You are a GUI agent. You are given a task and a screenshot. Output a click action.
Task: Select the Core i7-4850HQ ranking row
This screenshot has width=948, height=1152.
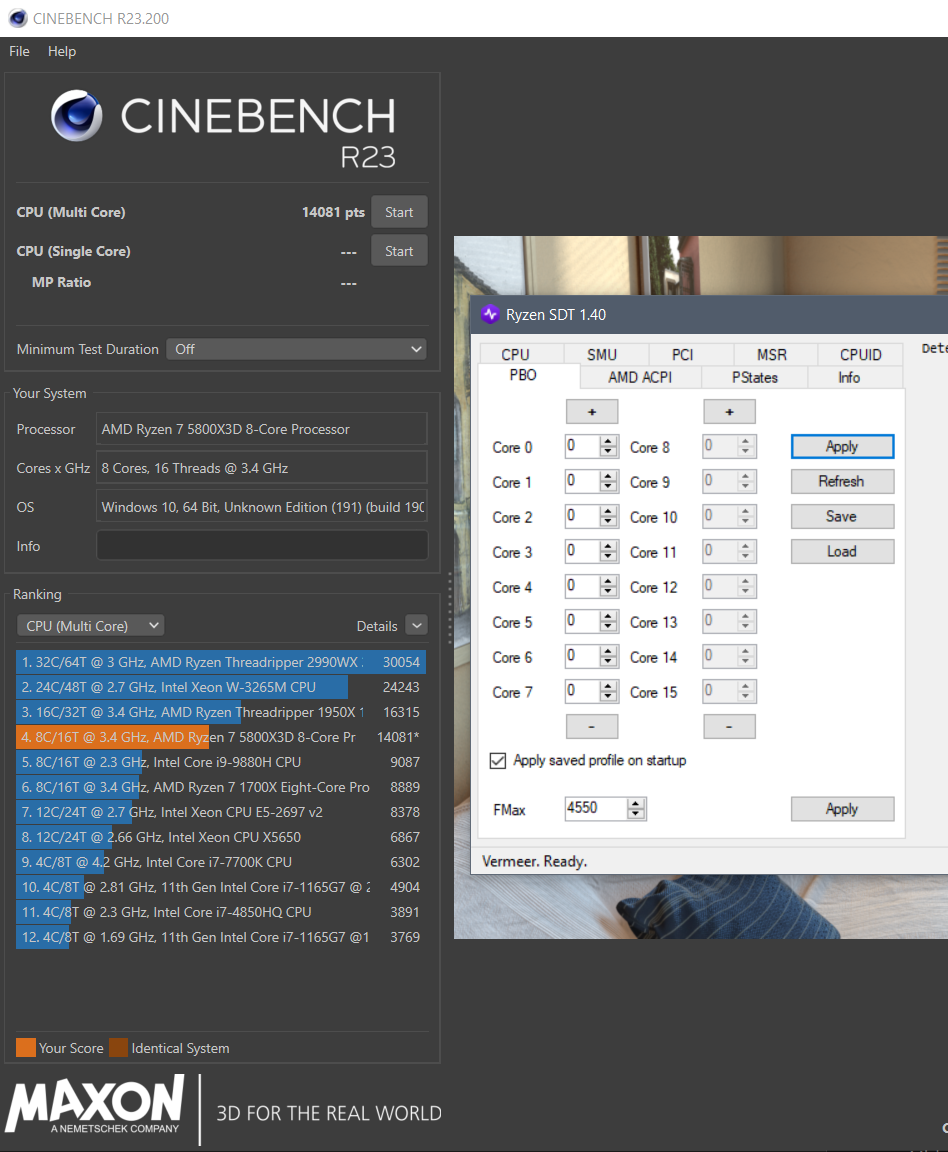220,912
